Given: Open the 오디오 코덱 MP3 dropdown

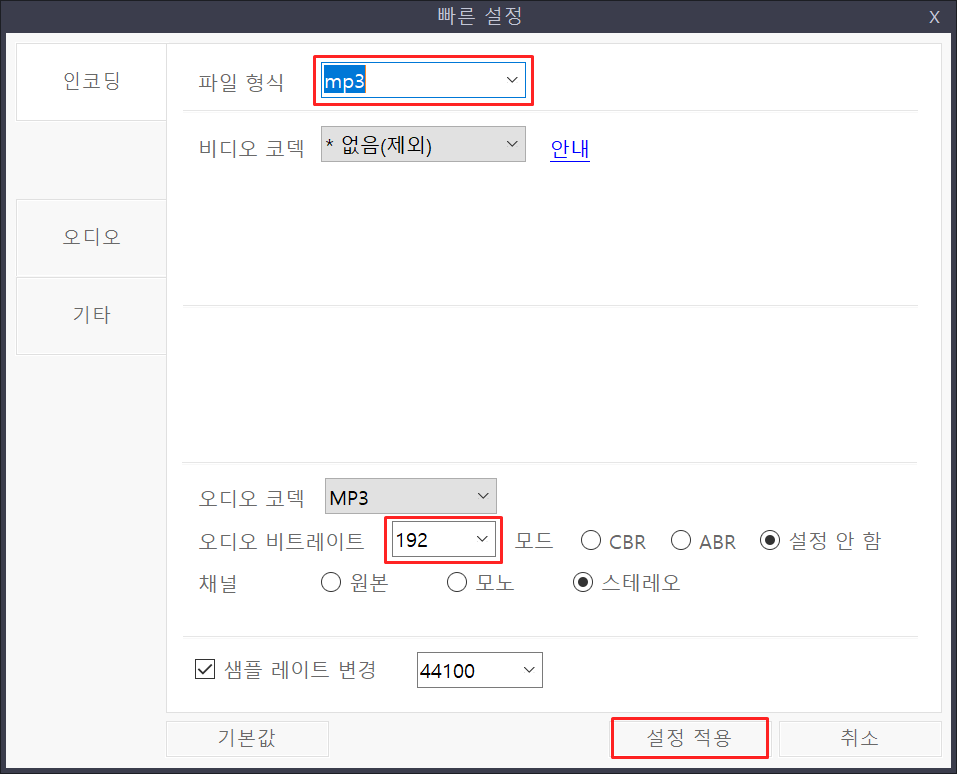Looking at the screenshot, I should pyautogui.click(x=411, y=496).
